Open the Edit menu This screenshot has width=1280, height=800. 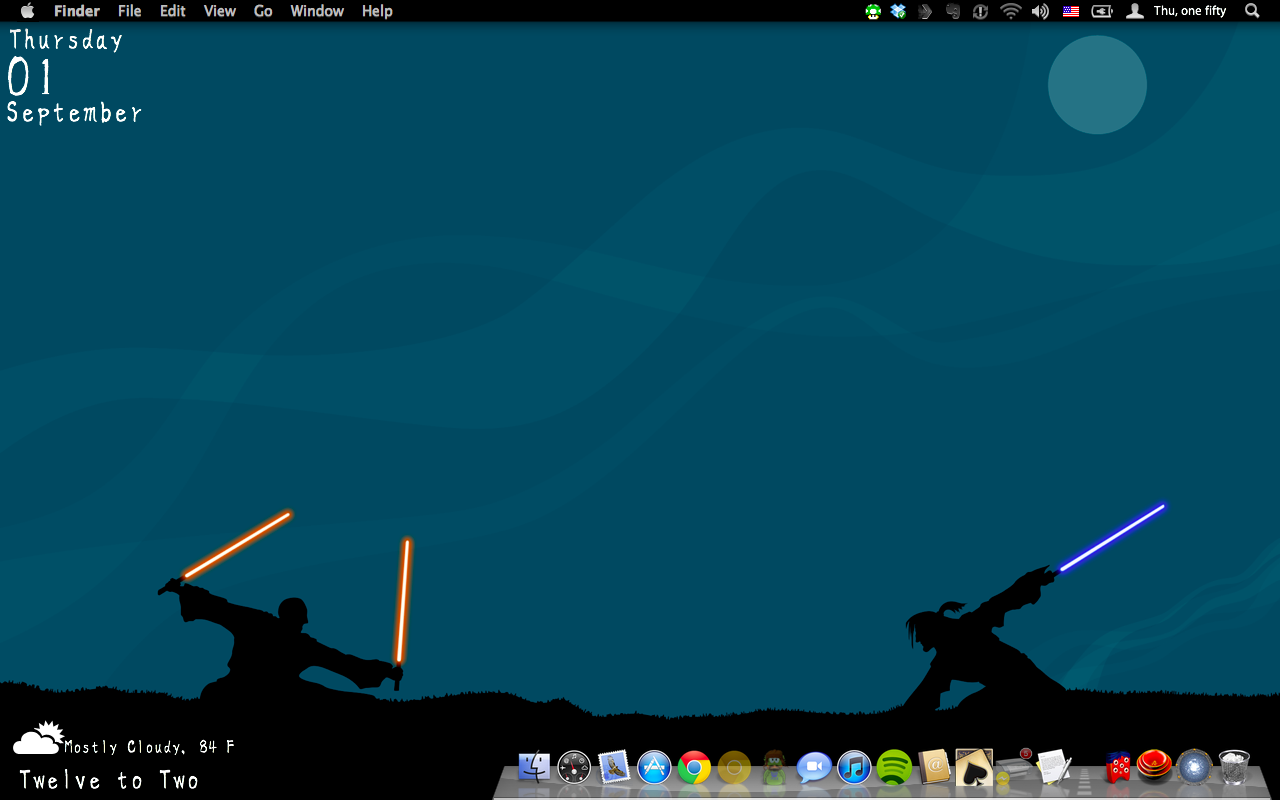click(173, 11)
